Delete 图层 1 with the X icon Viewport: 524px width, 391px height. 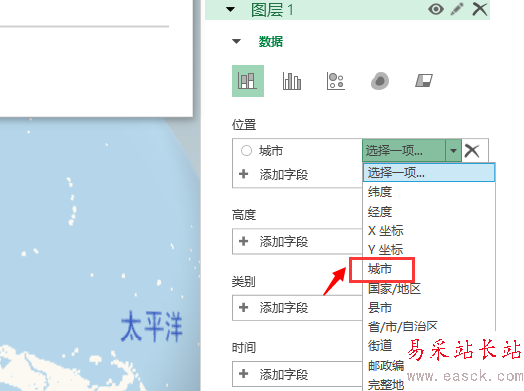click(x=480, y=9)
